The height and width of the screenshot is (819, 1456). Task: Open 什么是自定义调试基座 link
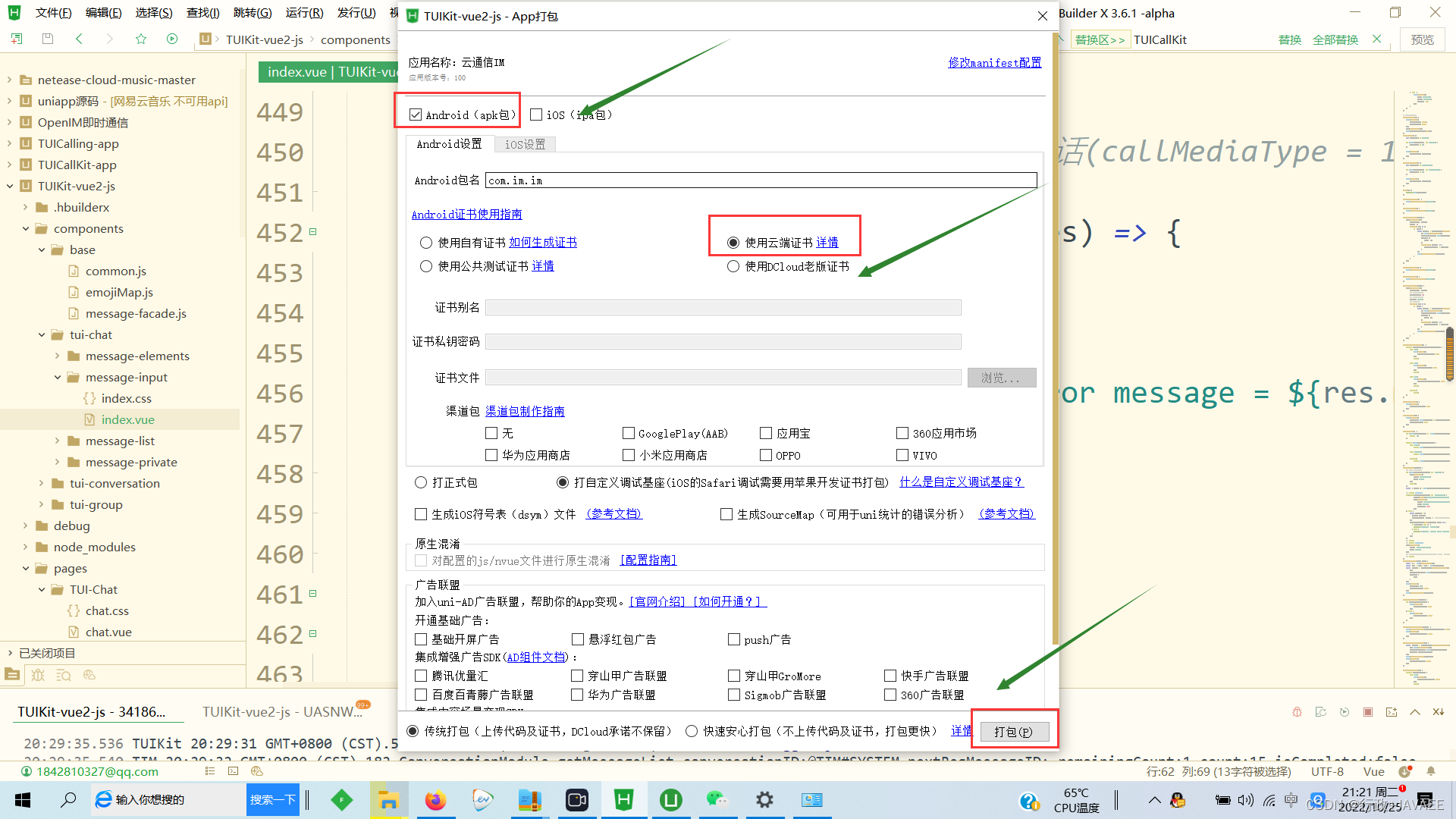coord(960,482)
